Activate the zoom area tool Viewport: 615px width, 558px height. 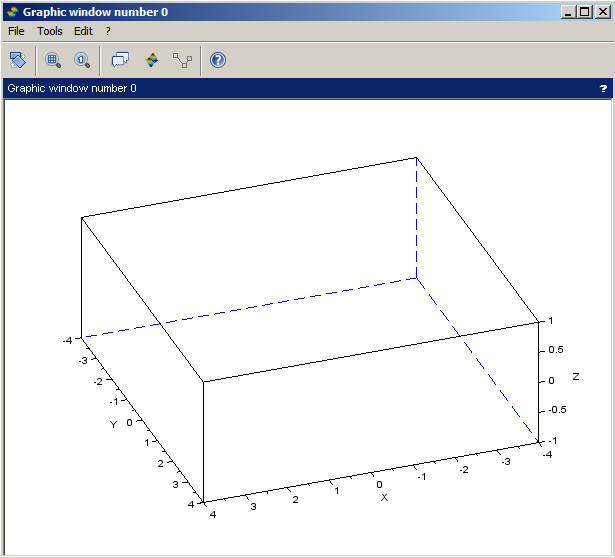(53, 60)
